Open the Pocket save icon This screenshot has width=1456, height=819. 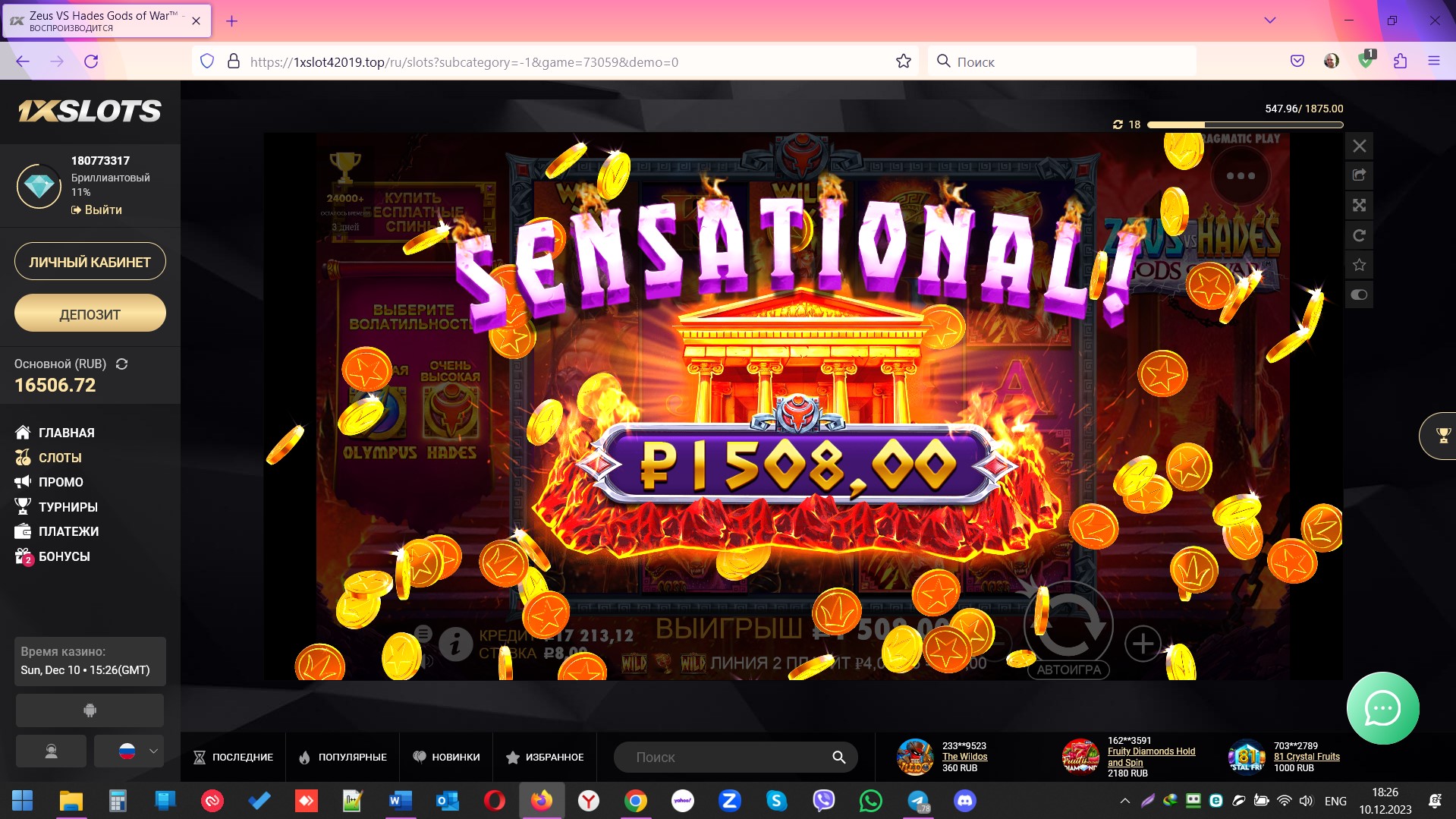(1297, 61)
